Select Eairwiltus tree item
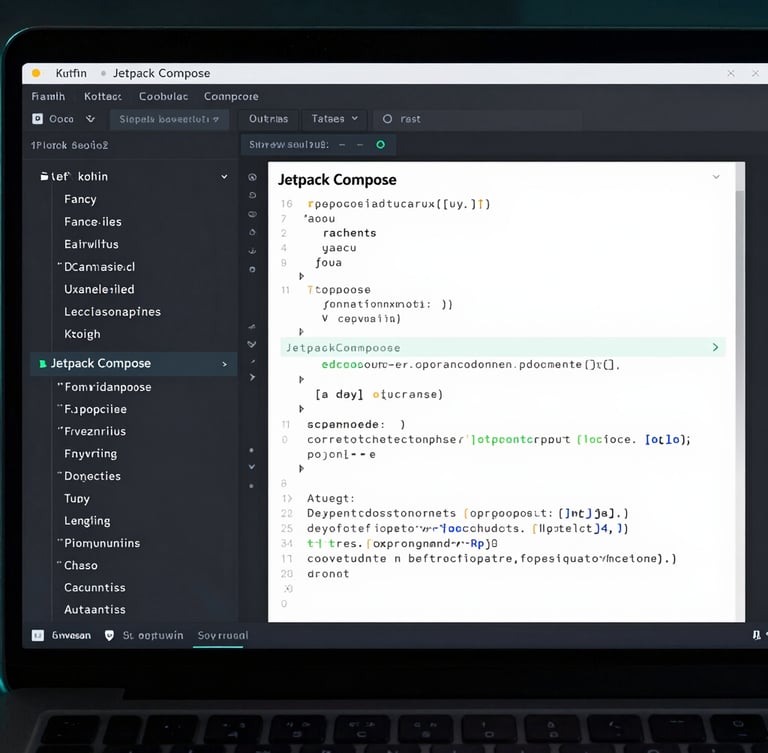This screenshot has width=768, height=753. click(x=91, y=244)
